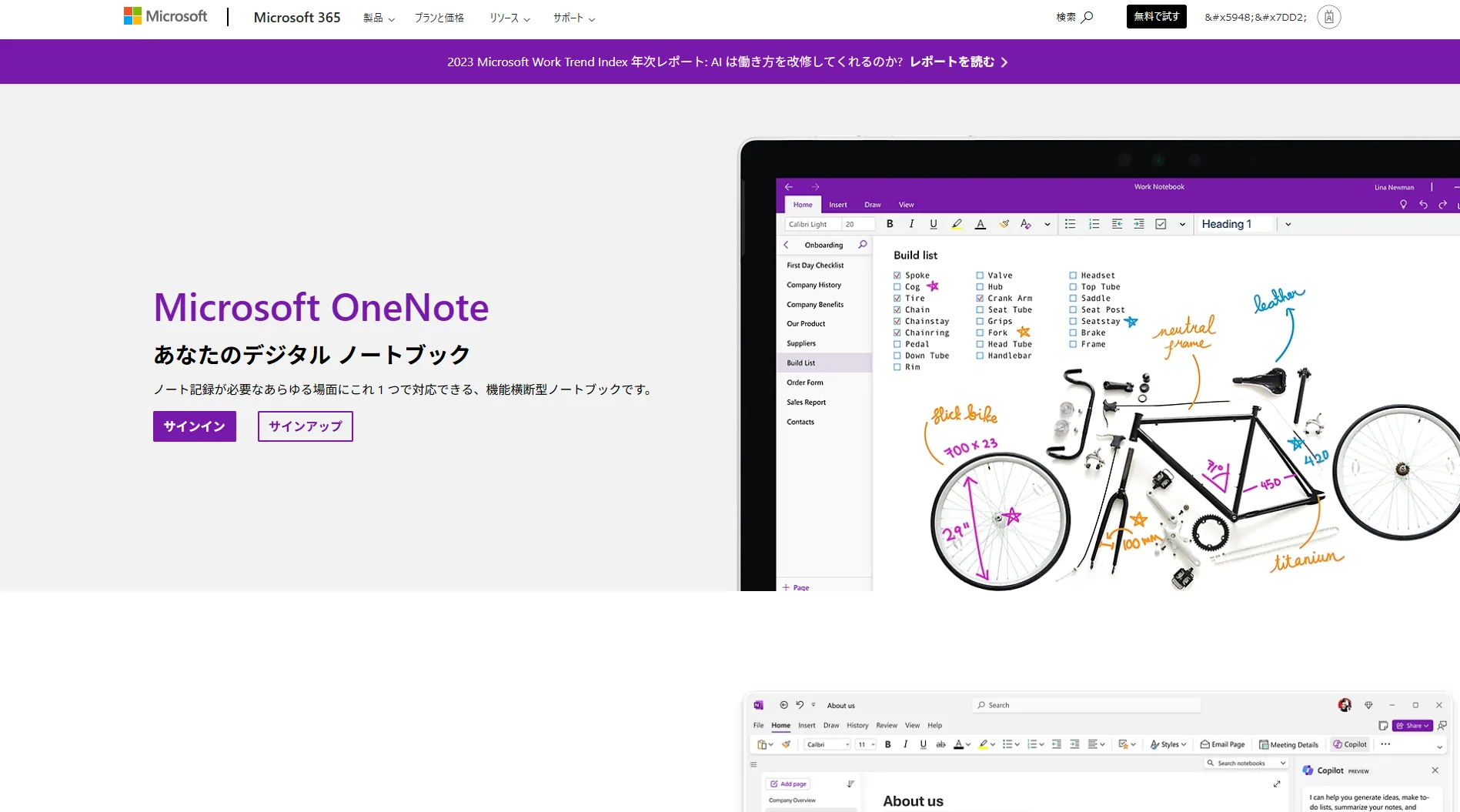Click the OneNote logo in desktop OneNote window
1460x812 pixels.
click(758, 705)
